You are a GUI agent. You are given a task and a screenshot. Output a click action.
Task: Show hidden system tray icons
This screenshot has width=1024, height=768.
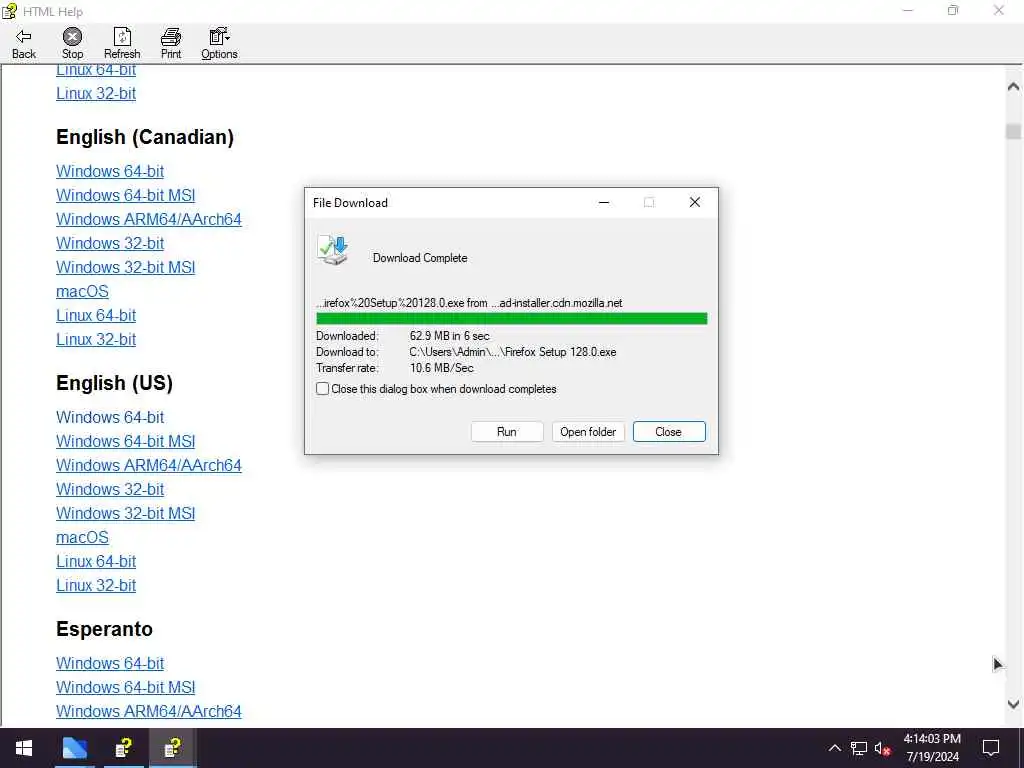point(835,748)
